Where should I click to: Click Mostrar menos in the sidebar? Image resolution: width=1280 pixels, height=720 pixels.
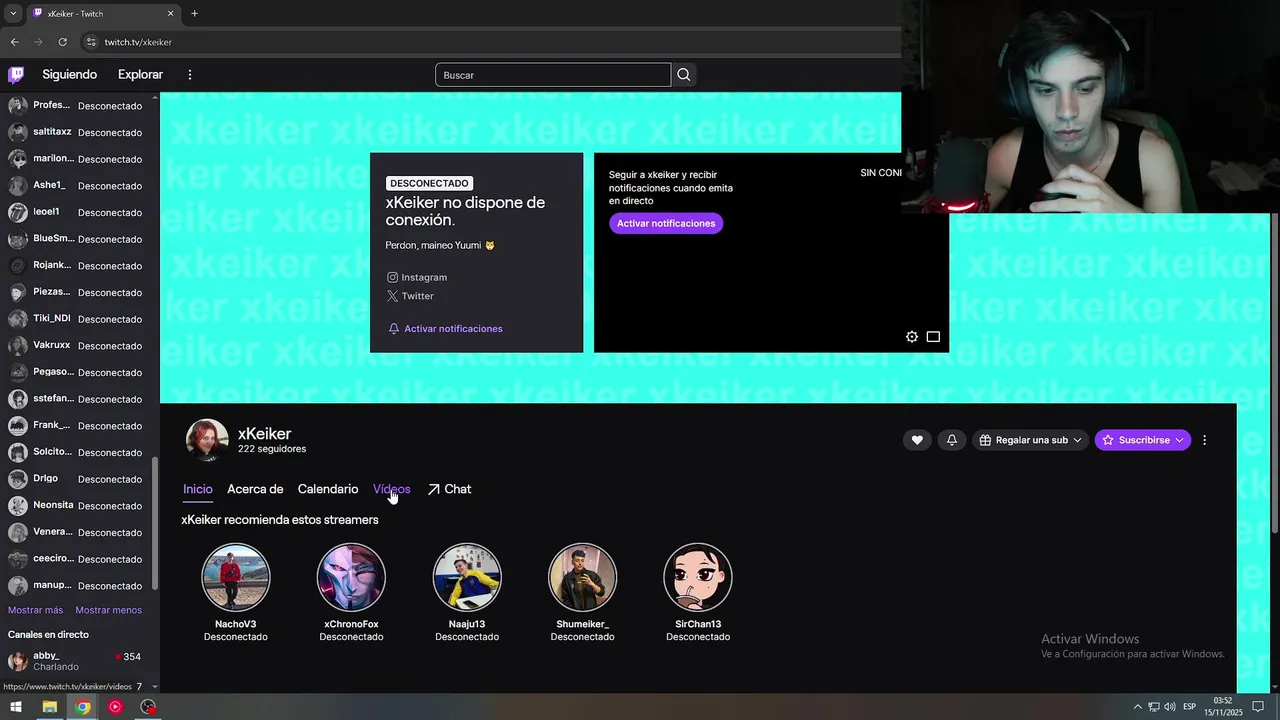pyautogui.click(x=108, y=610)
